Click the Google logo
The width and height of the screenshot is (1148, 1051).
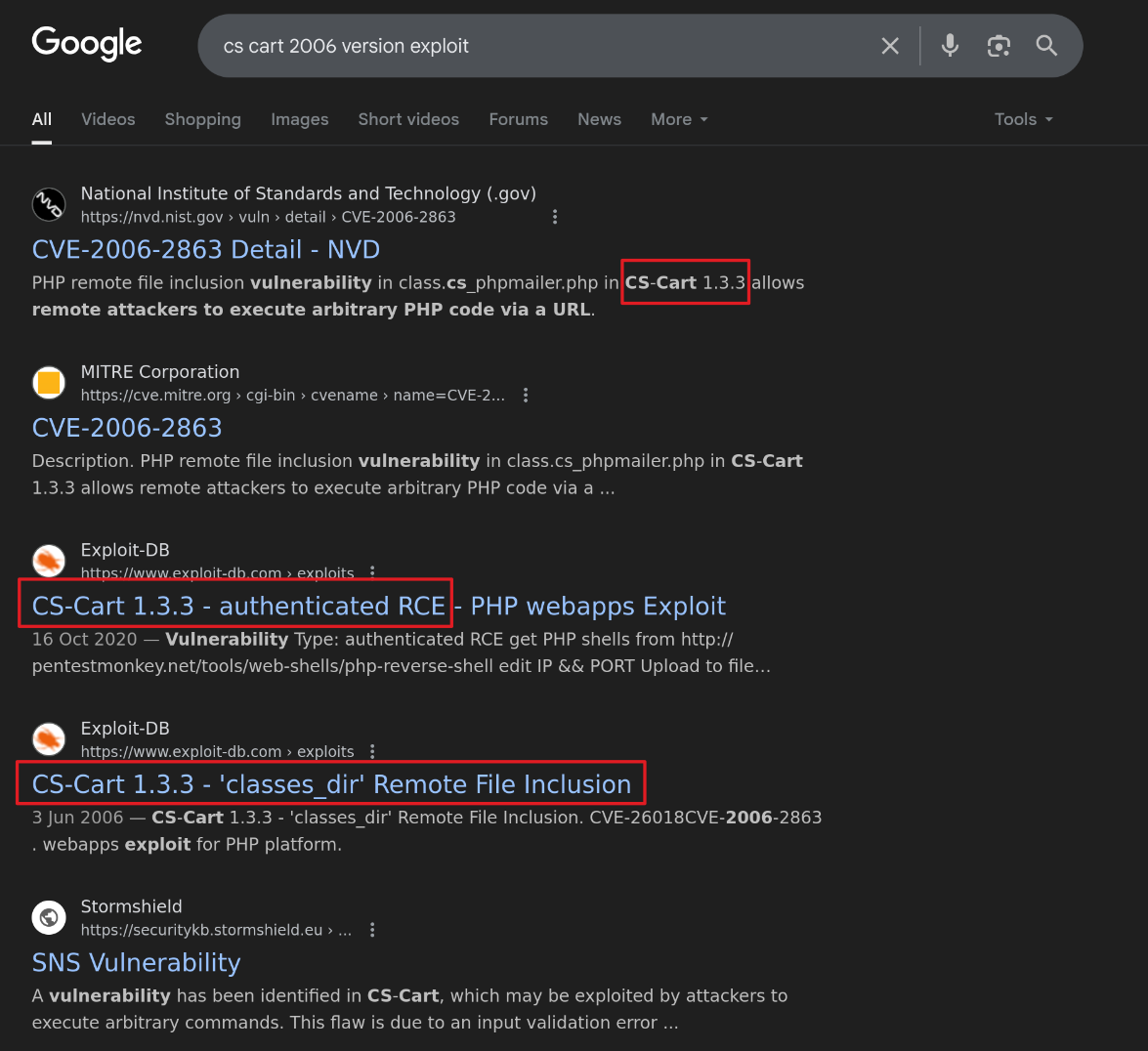pyautogui.click(x=87, y=44)
